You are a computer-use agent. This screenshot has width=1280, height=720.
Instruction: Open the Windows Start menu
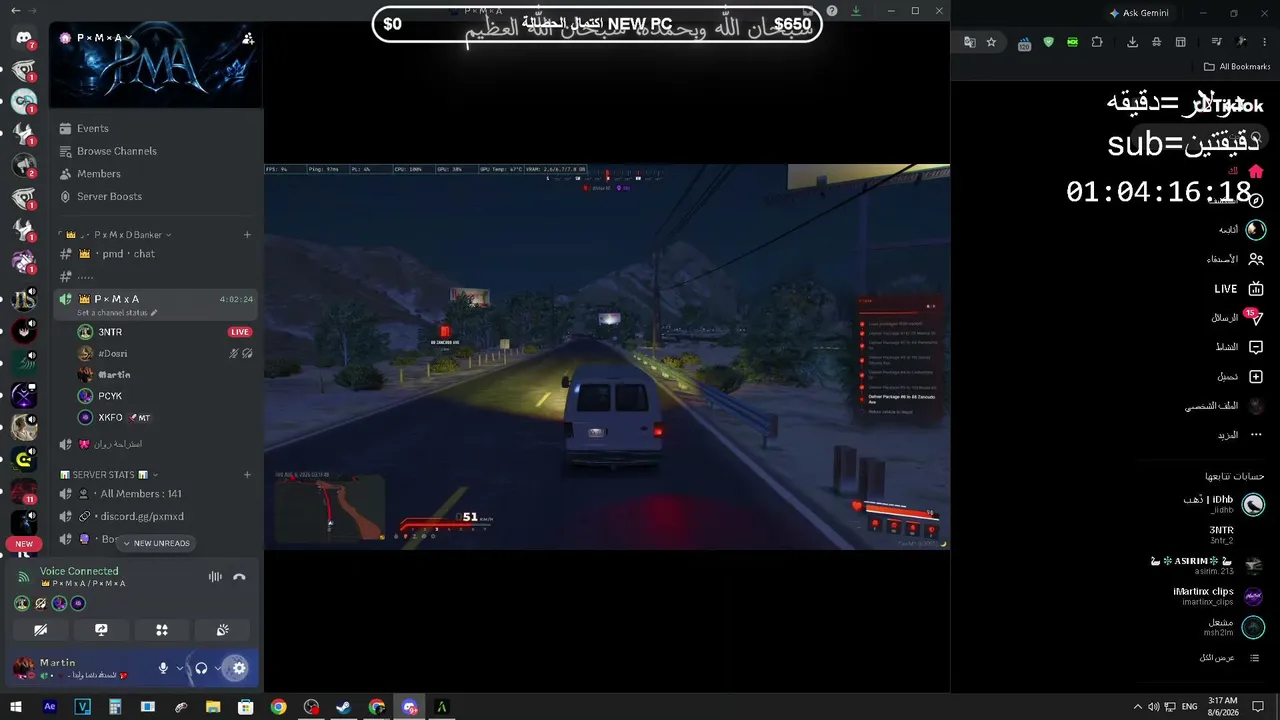[16, 707]
